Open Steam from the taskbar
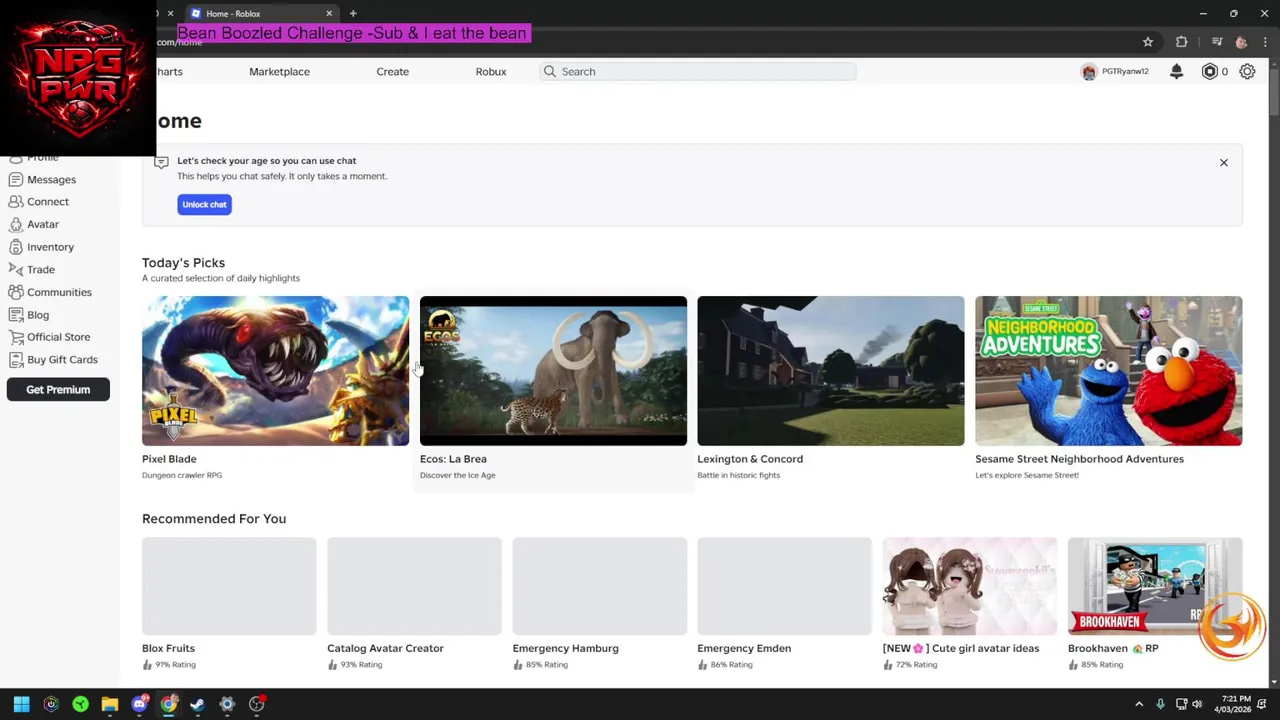Screen dimensions: 1280x720 point(197,704)
